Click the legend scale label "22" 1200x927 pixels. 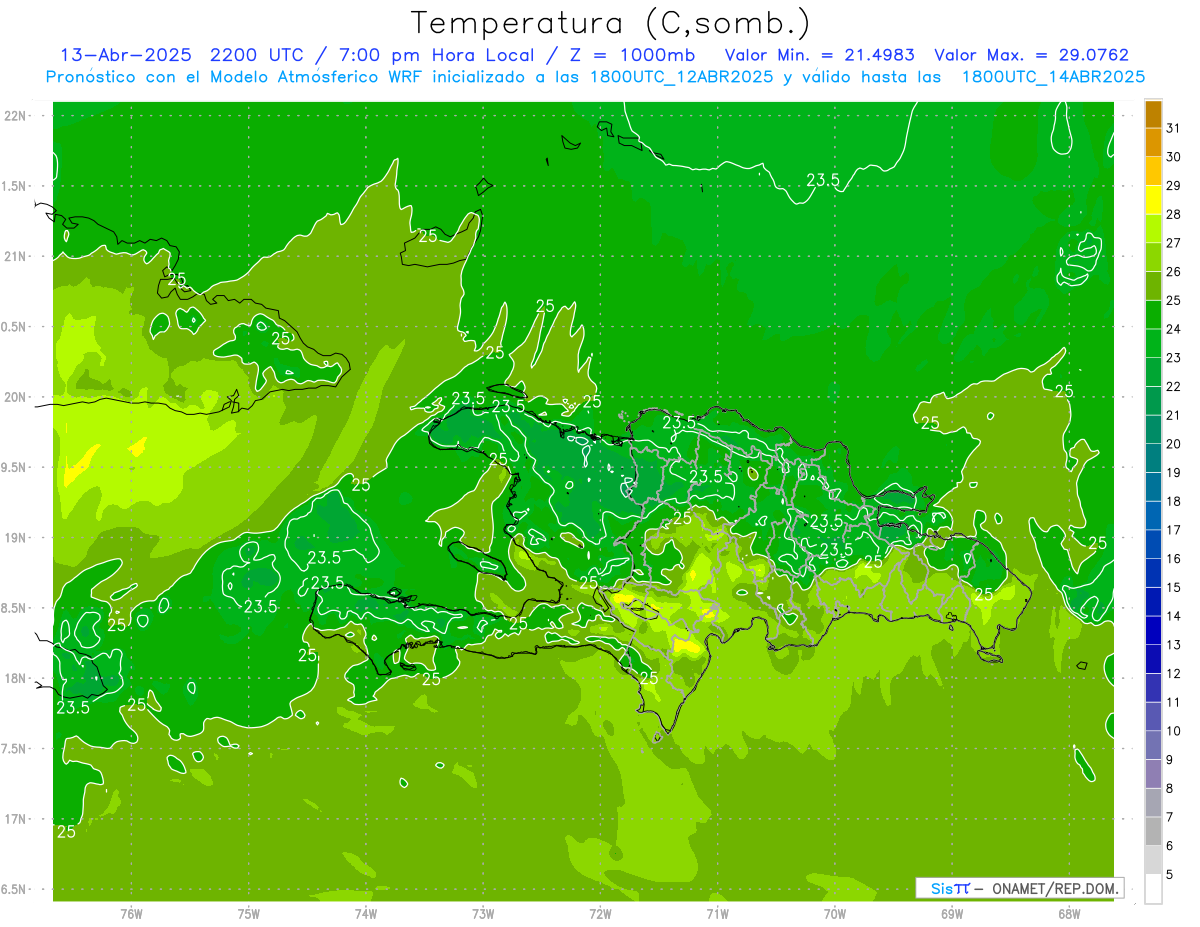(x=1173, y=386)
